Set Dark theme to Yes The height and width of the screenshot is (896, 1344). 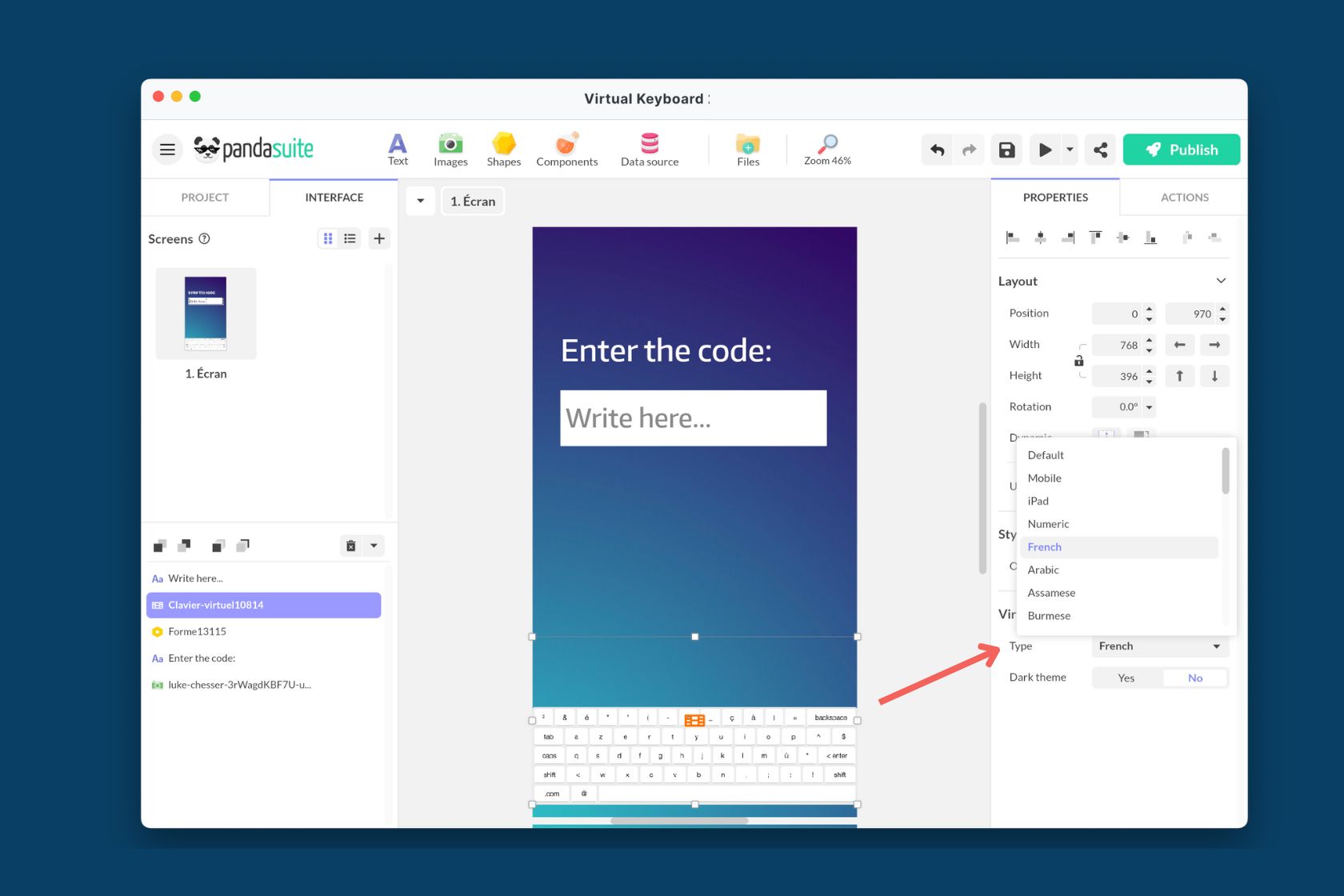(x=1126, y=678)
